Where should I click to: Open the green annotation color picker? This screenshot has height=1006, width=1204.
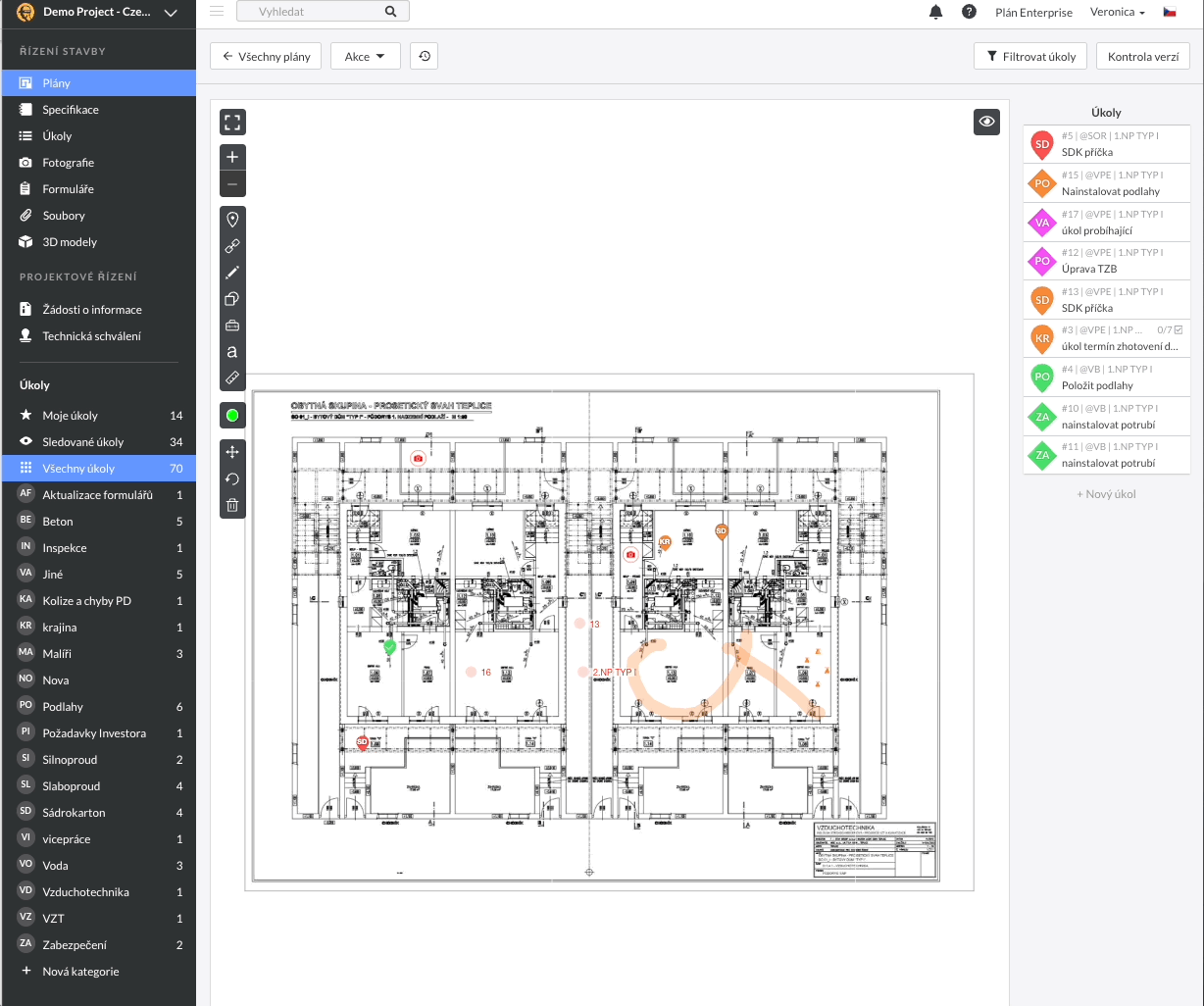click(x=232, y=416)
